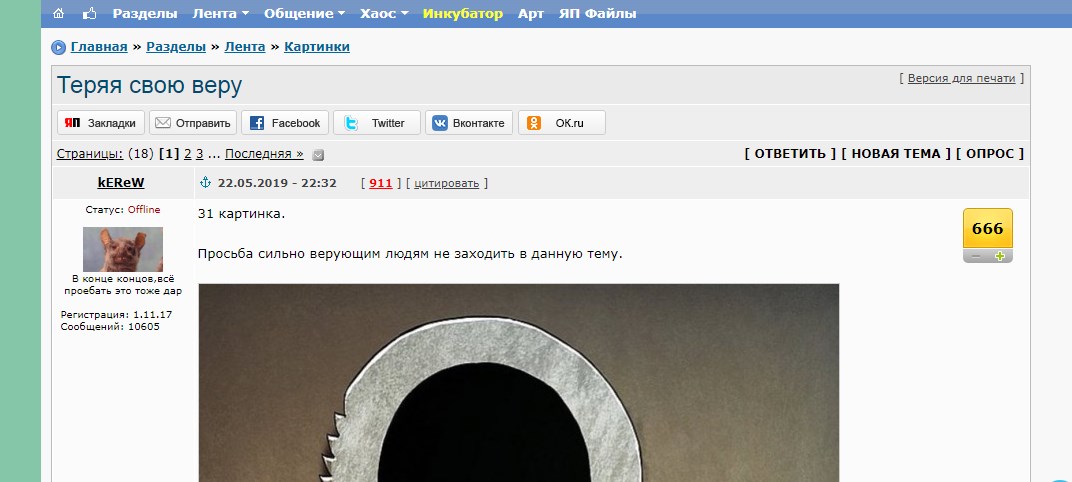Go to Лента breadcrumb link

point(245,47)
